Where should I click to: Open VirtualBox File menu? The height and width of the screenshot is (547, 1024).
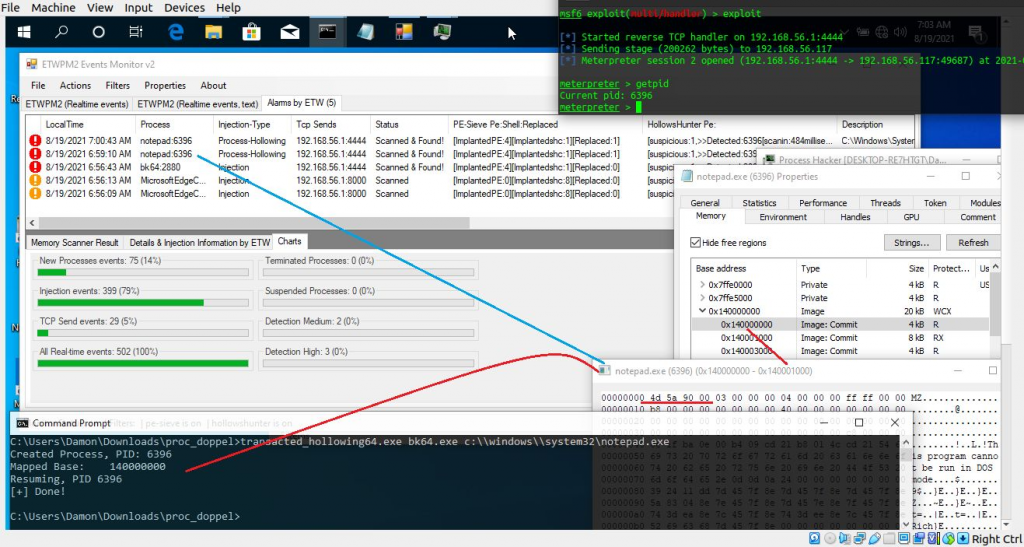(10, 8)
